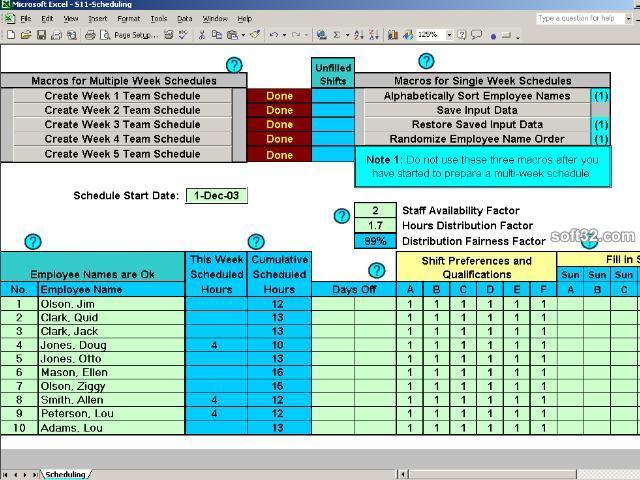The height and width of the screenshot is (480, 640).
Task: Click the Sort Descending icon
Action: tap(374, 36)
